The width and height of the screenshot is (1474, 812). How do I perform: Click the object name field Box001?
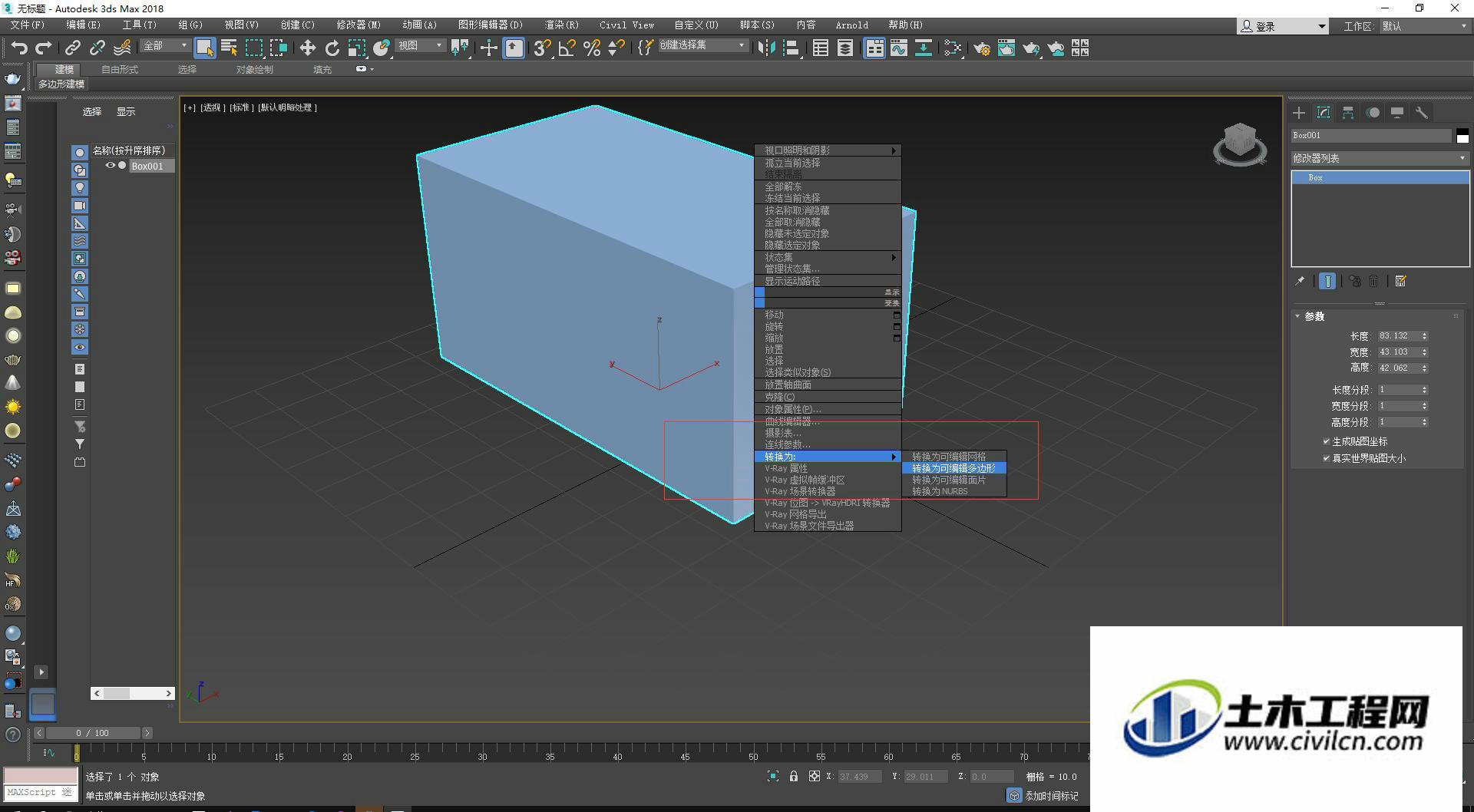(x=1371, y=136)
